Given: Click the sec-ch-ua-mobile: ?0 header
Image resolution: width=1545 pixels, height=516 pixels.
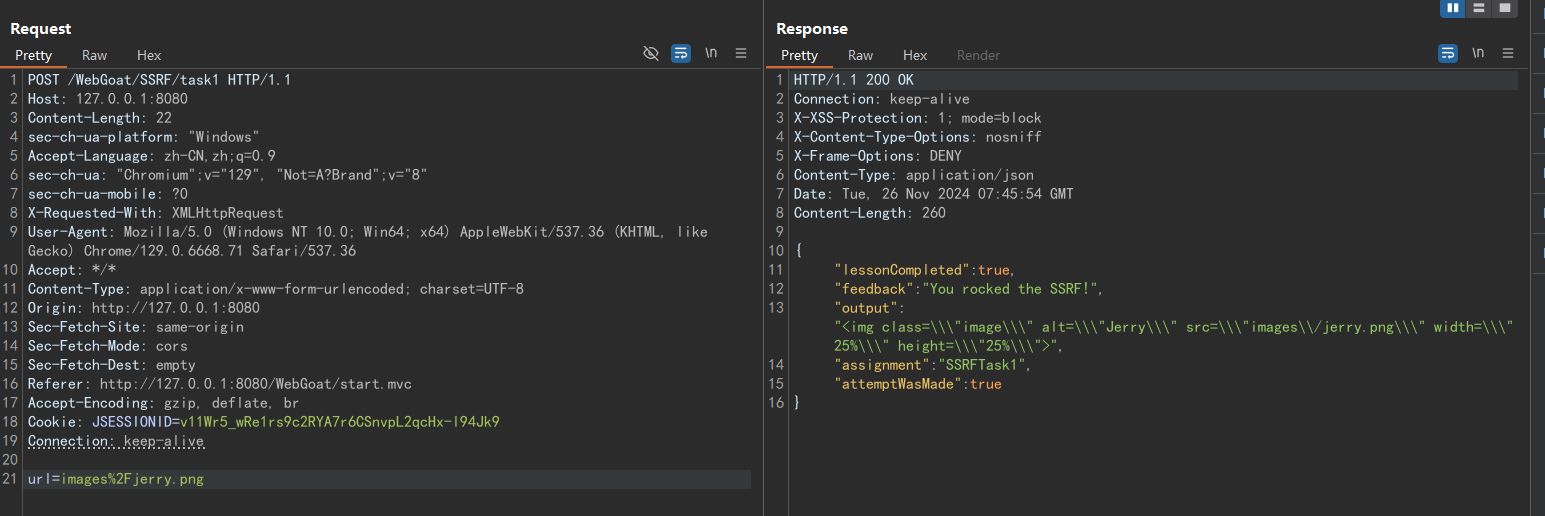Looking at the screenshot, I should pyautogui.click(x=107, y=194).
